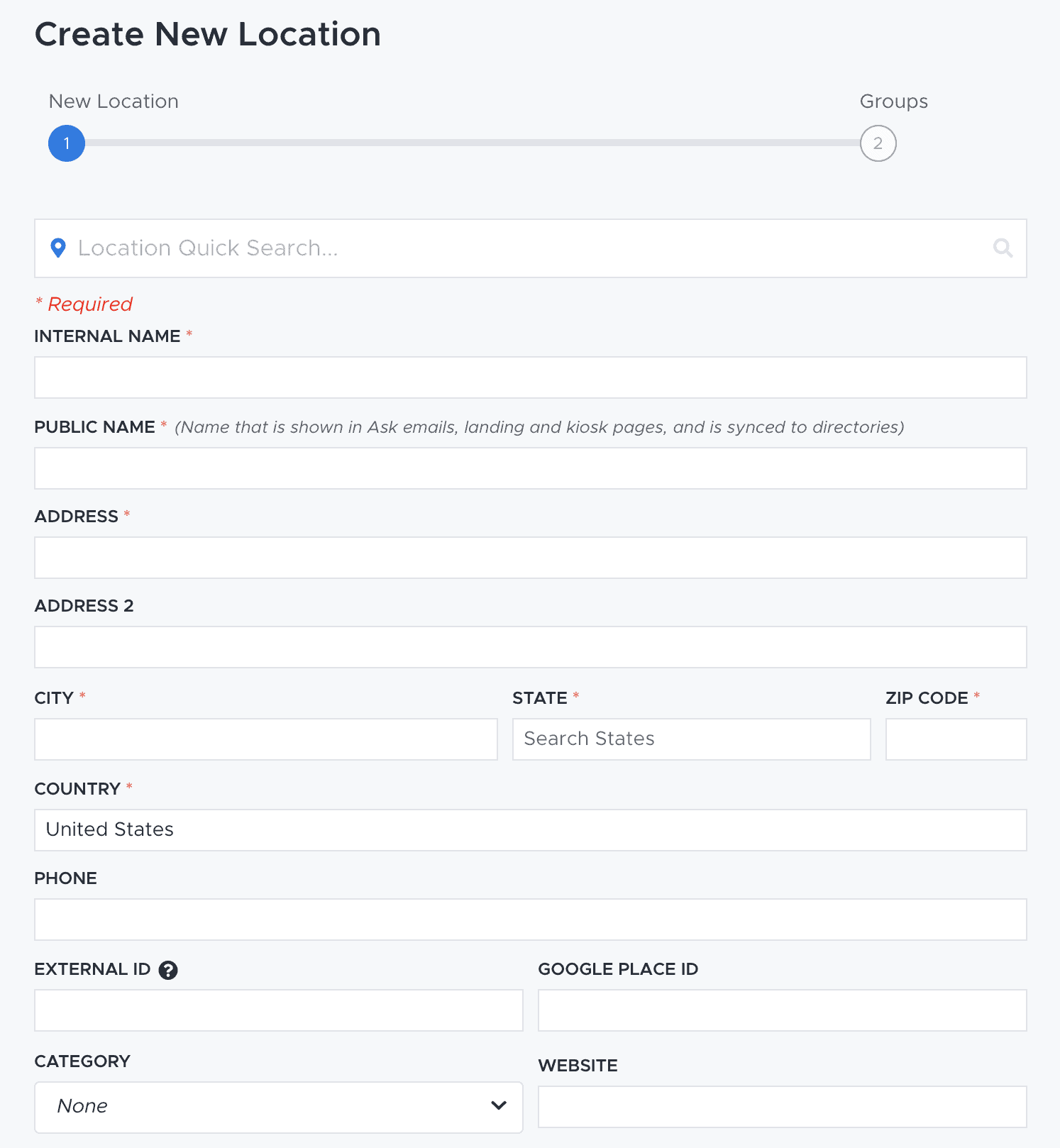This screenshot has width=1060, height=1148.
Task: Click into the Address field
Action: 530,558
